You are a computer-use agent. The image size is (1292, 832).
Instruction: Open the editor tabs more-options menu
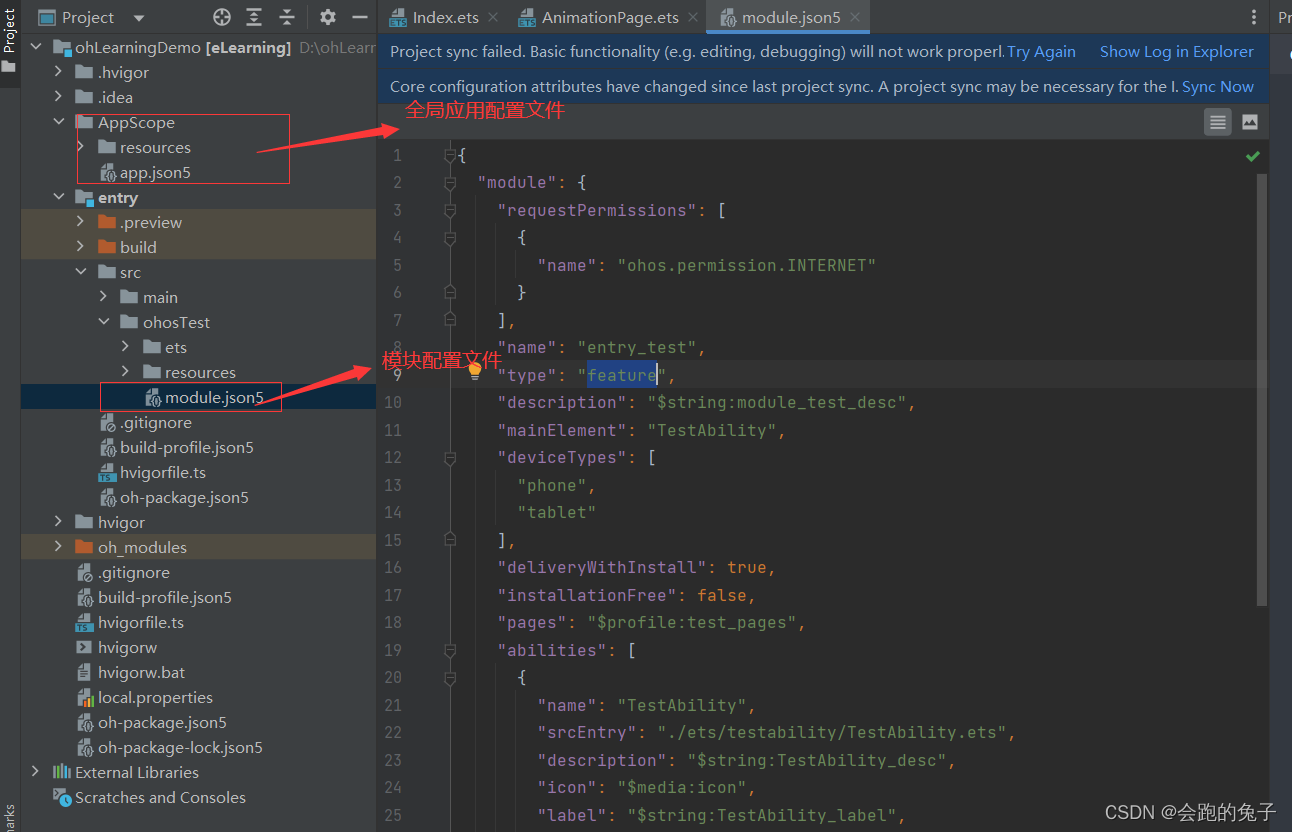1254,17
